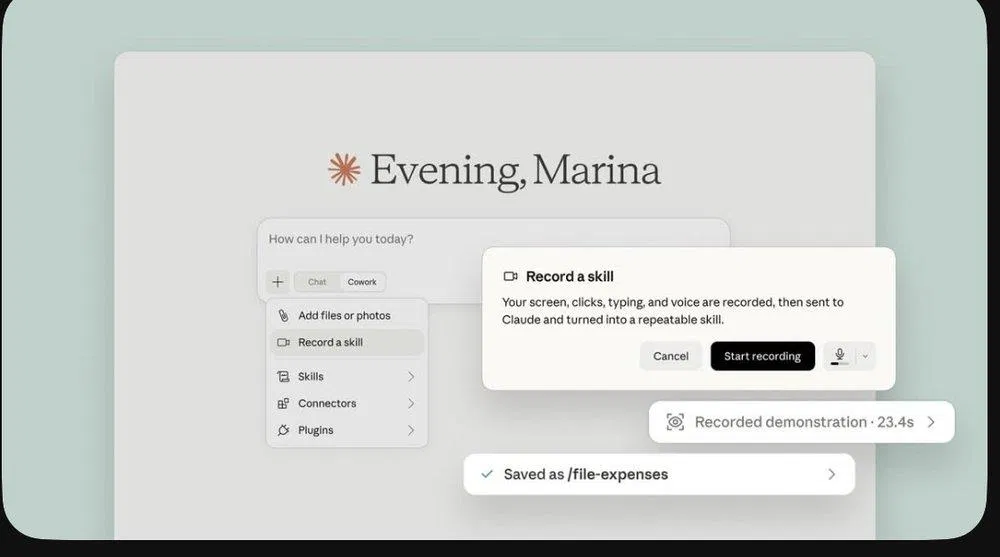Click the Recorded demonstration capture icon
Viewport: 1000px width, 557px height.
pyautogui.click(x=675, y=422)
